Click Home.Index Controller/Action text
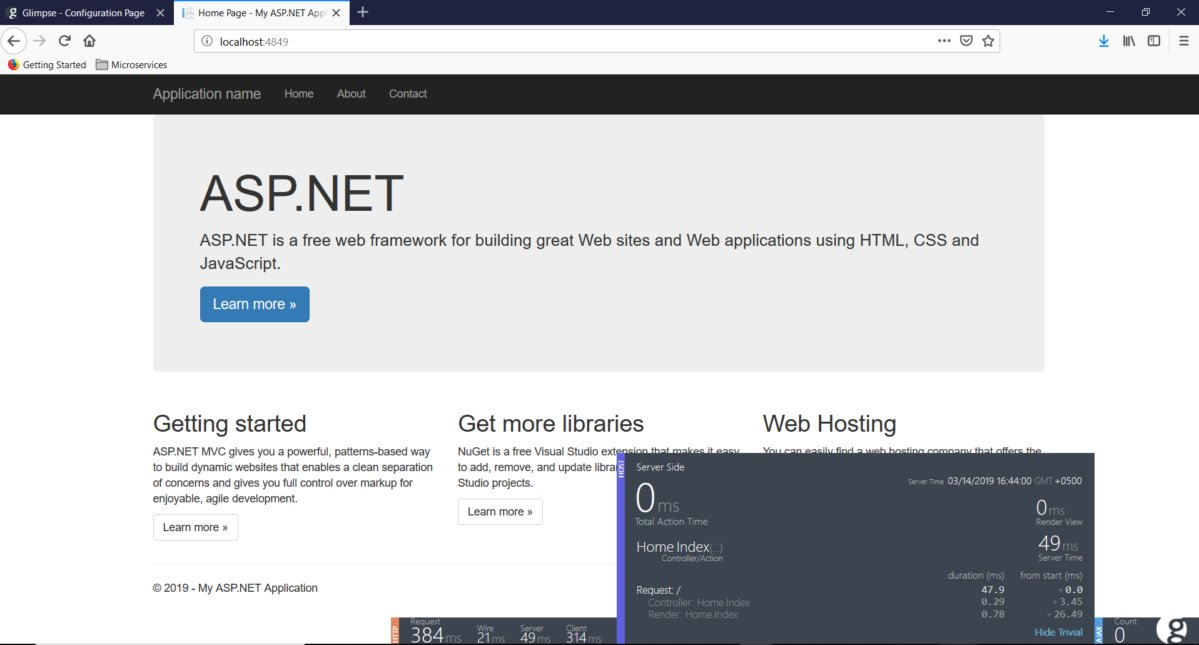Viewport: 1199px width, 645px height. (x=679, y=551)
